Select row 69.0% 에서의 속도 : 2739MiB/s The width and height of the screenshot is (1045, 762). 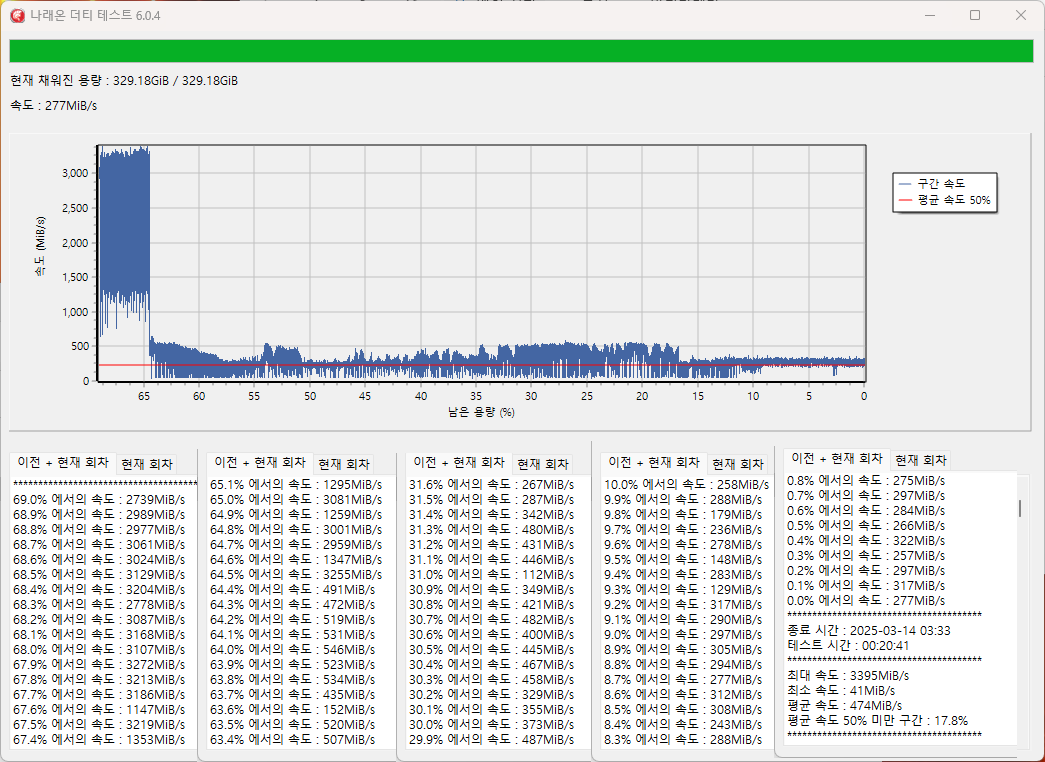(99, 499)
